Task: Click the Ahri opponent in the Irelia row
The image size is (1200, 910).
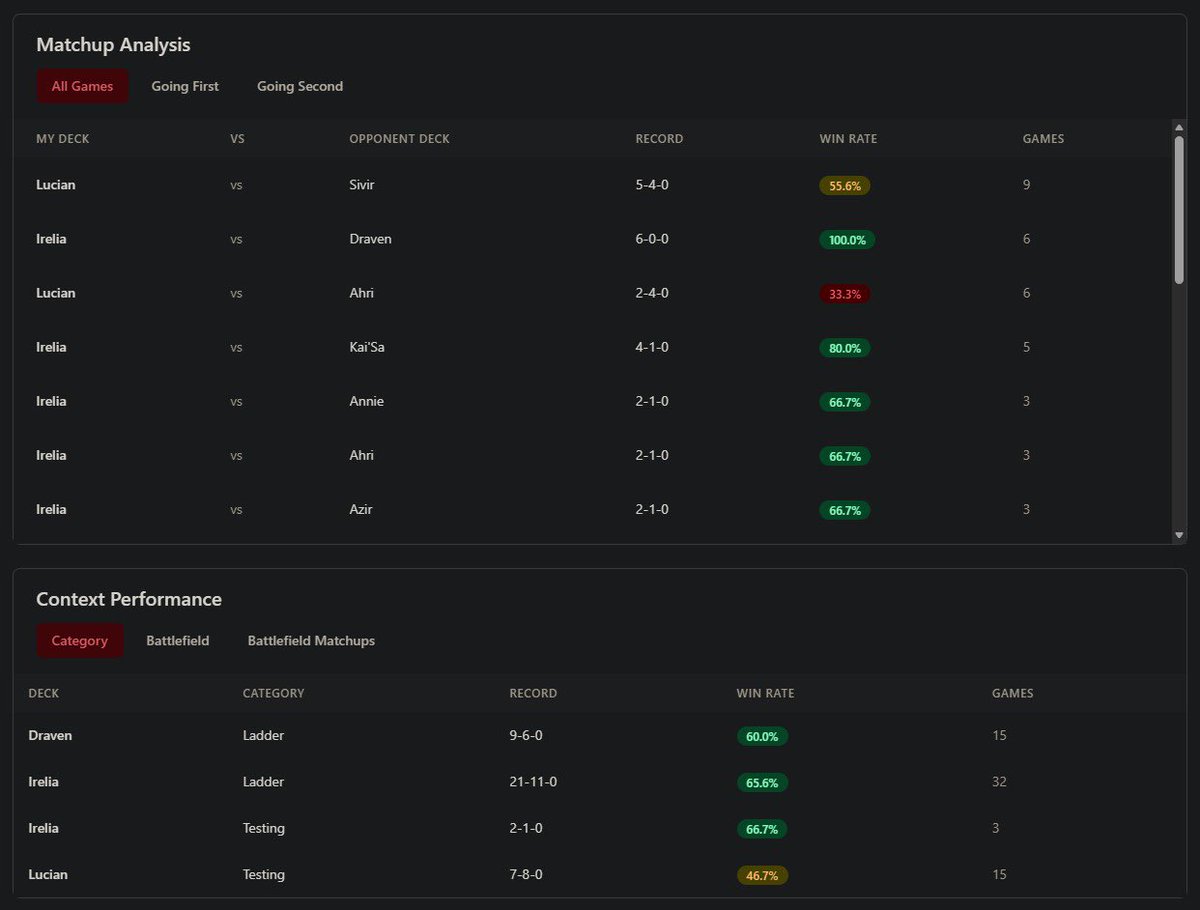Action: pyautogui.click(x=361, y=455)
